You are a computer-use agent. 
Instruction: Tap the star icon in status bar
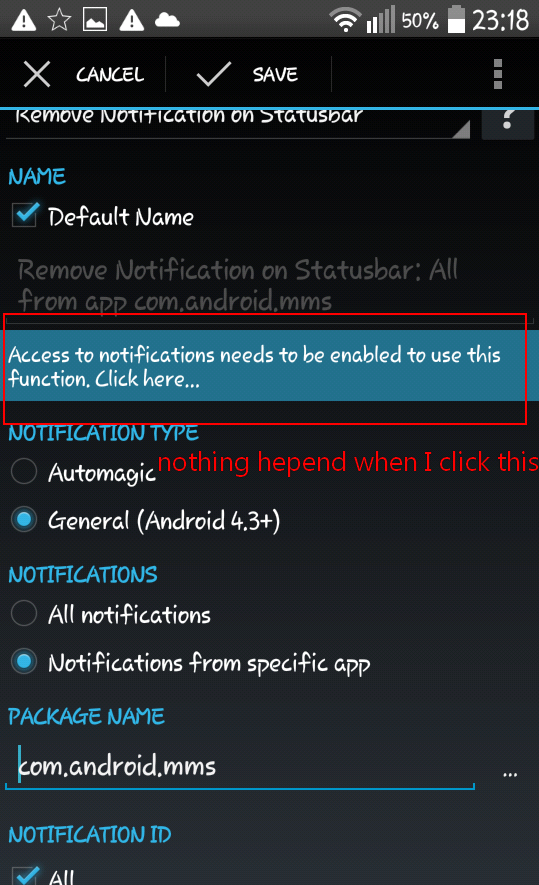59,21
